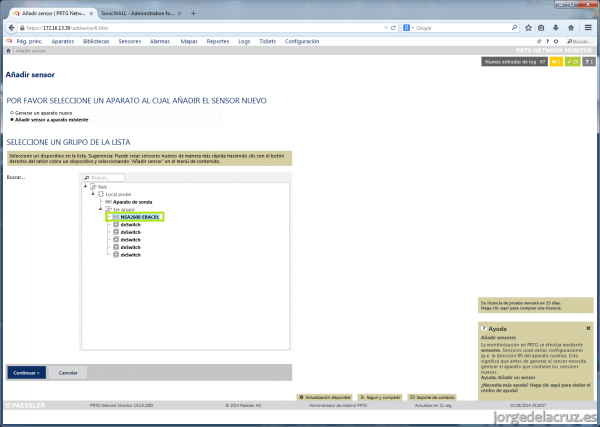Viewport: 600px width, 427px height.
Task: Open the bookmarks list clipboard icon
Action: point(541,28)
